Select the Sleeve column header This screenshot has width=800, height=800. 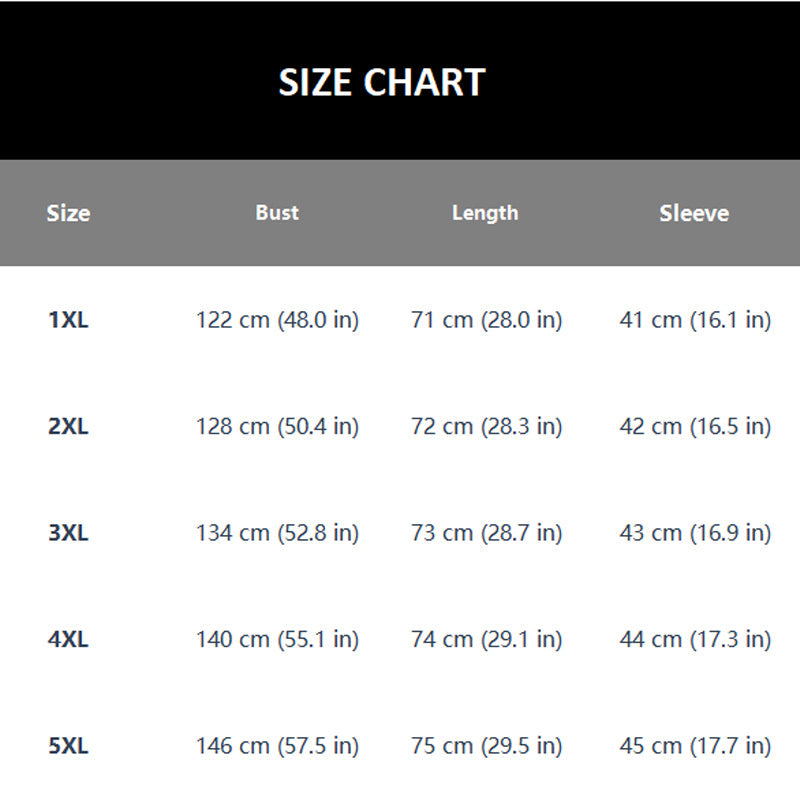(x=694, y=213)
